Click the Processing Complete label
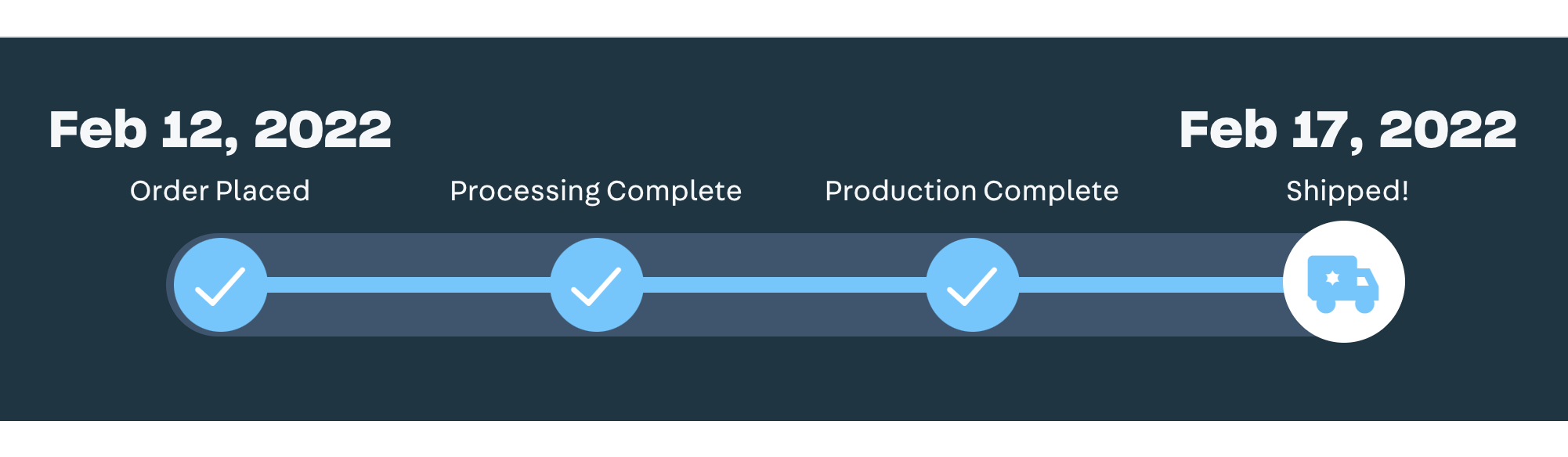1568x457 pixels. pos(596,192)
